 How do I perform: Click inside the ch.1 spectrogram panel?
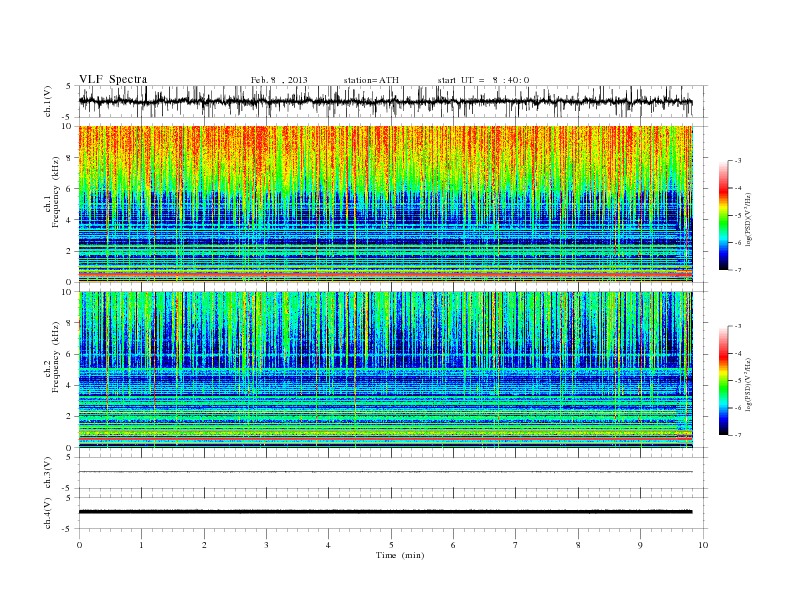point(386,204)
